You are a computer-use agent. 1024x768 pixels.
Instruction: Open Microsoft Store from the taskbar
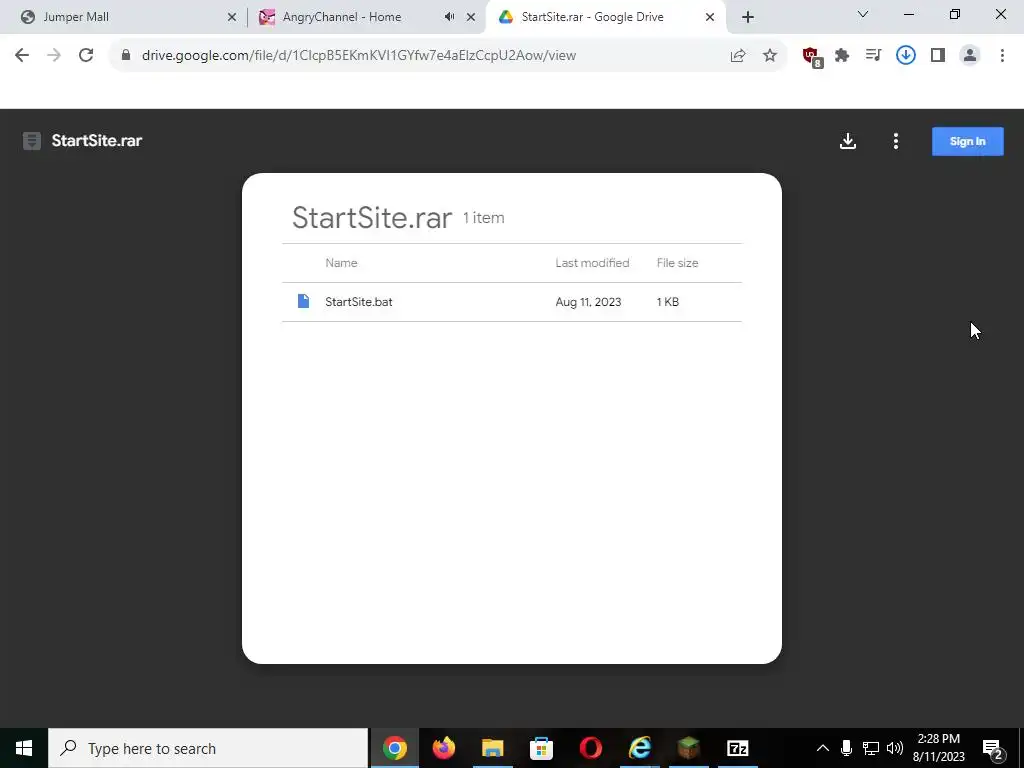point(541,748)
